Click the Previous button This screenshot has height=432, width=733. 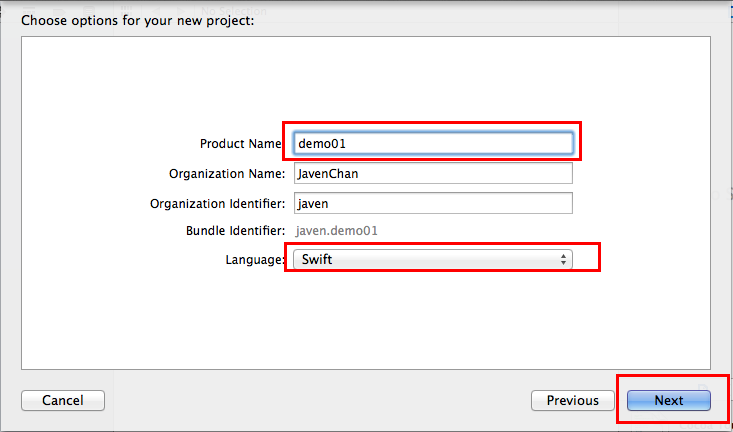click(x=573, y=401)
